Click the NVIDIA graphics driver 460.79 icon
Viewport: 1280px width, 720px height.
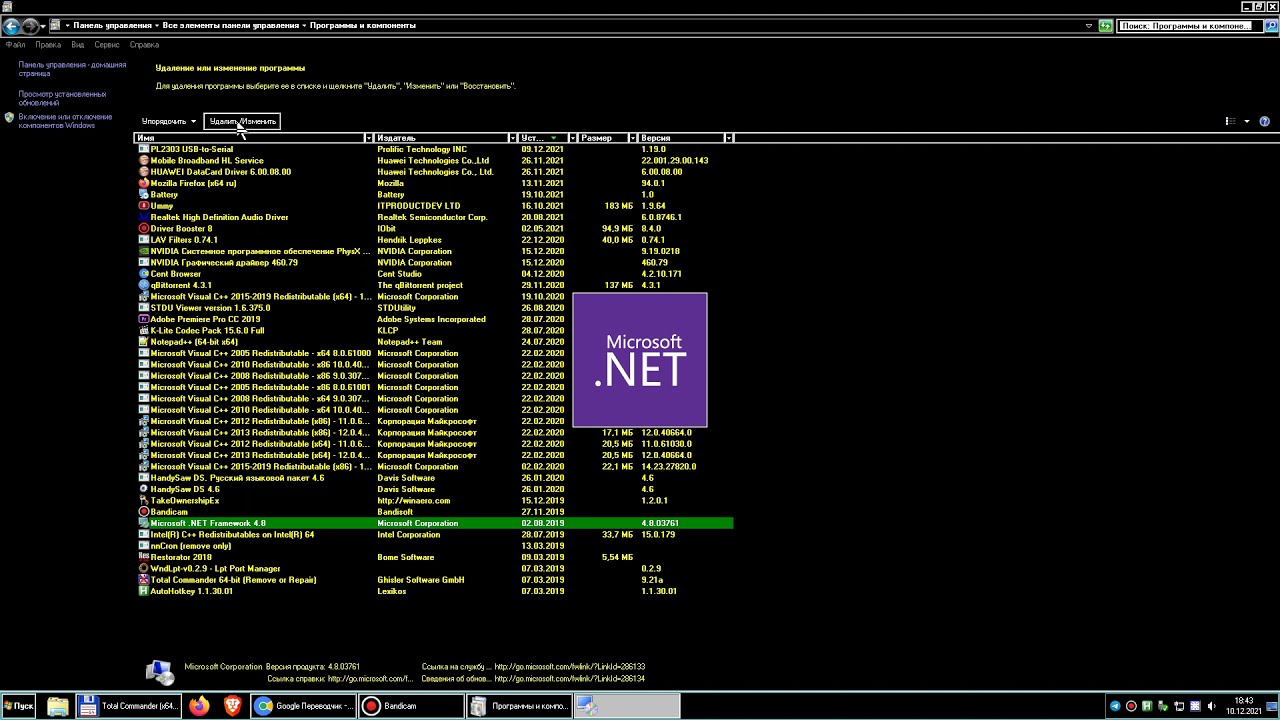(144, 262)
